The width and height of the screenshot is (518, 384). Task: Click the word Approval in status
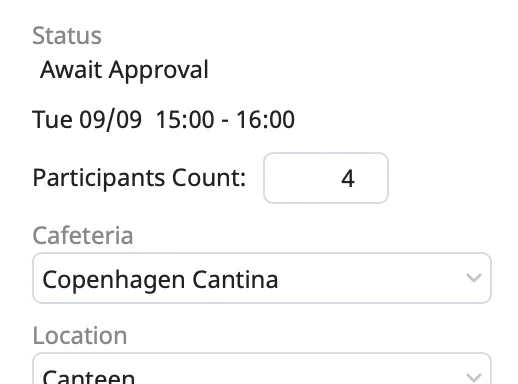click(159, 71)
